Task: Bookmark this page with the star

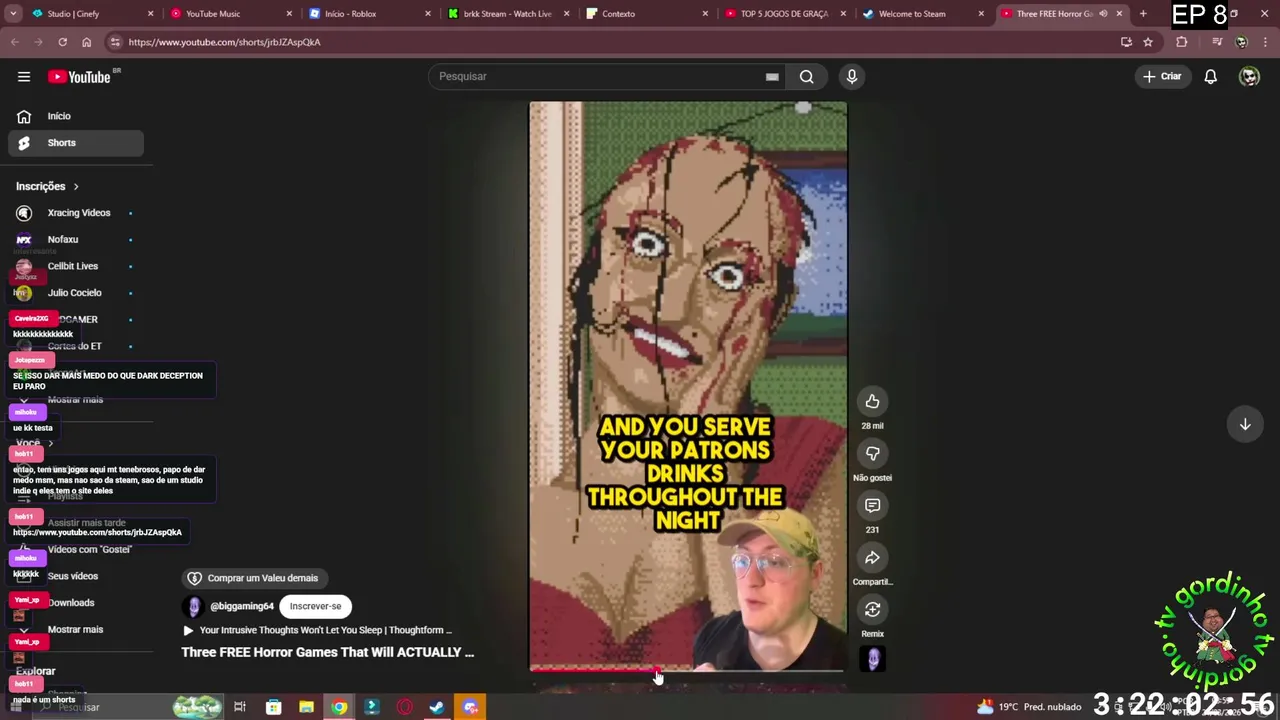Action: (1148, 42)
